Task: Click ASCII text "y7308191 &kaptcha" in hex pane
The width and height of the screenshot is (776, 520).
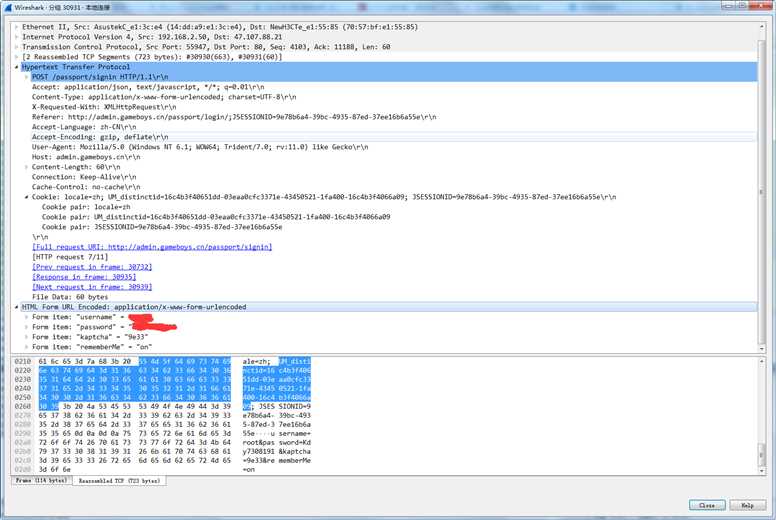Action: pyautogui.click(x=276, y=451)
